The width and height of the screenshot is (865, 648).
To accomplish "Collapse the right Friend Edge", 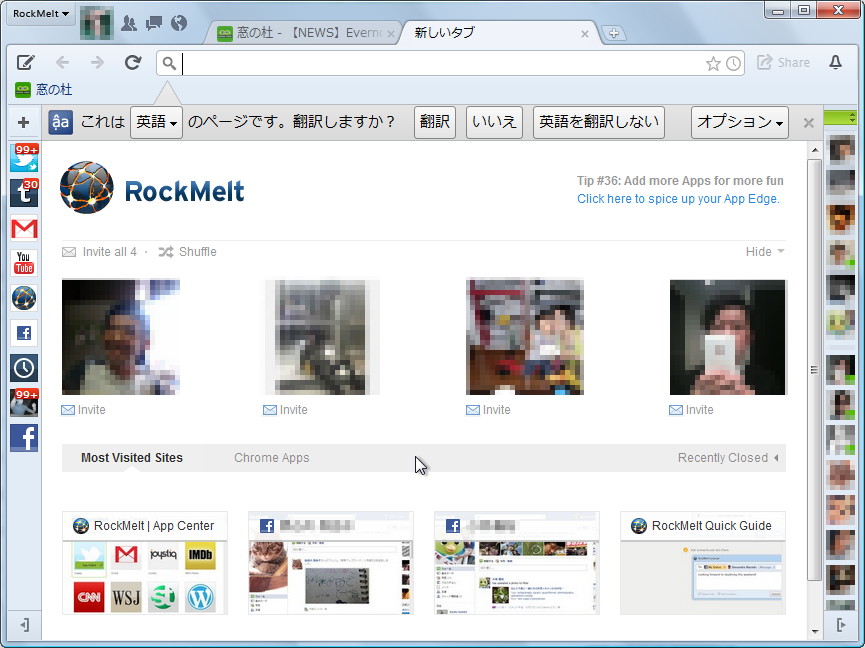I will (x=841, y=625).
